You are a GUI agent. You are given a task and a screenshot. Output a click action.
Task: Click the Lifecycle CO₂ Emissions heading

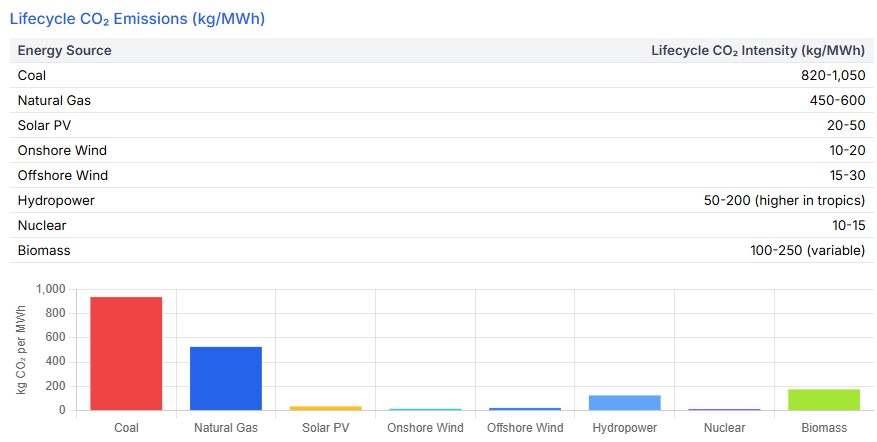pos(137,18)
